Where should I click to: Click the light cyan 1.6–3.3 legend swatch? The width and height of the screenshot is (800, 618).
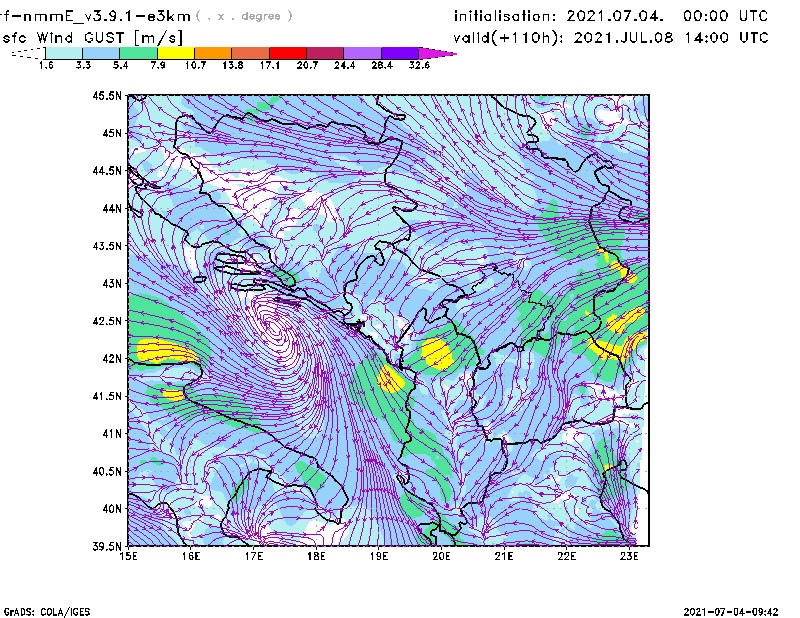pyautogui.click(x=64, y=53)
